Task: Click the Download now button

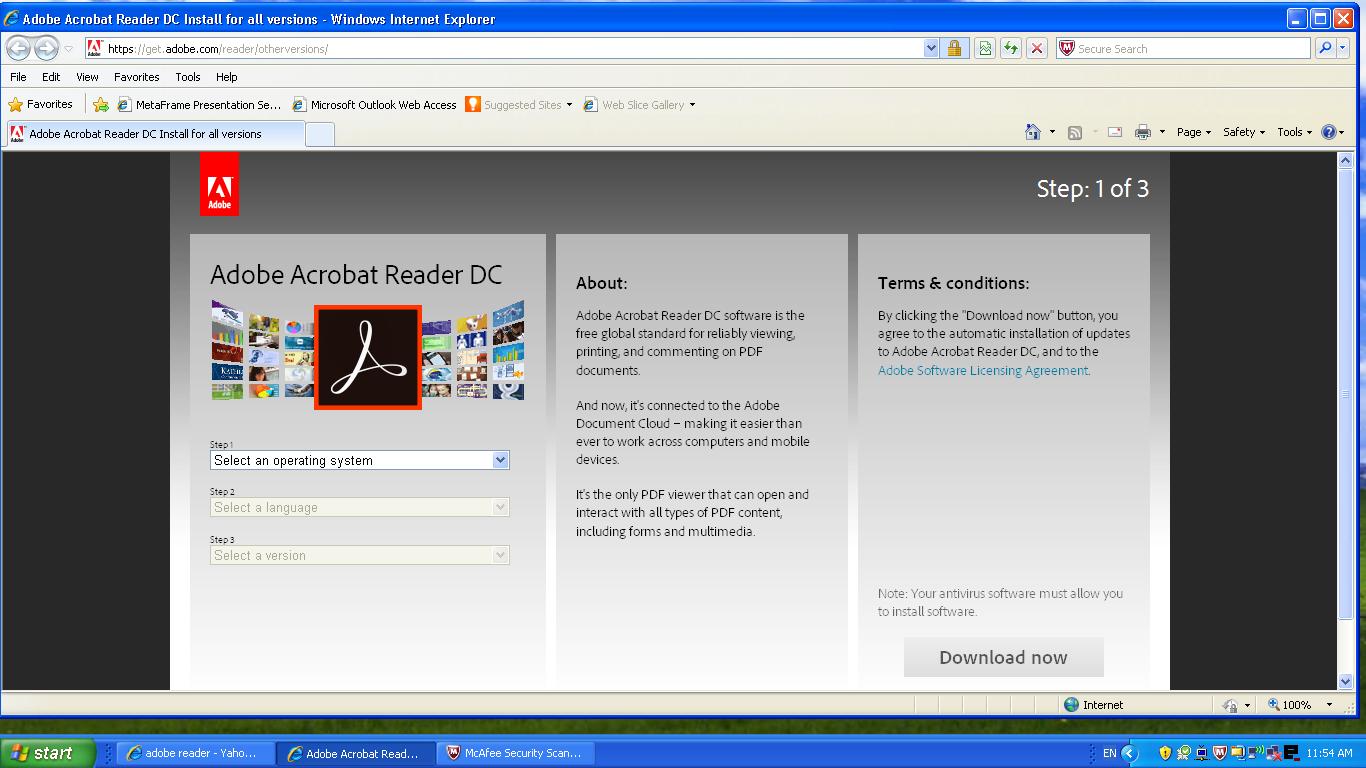Action: point(1004,657)
